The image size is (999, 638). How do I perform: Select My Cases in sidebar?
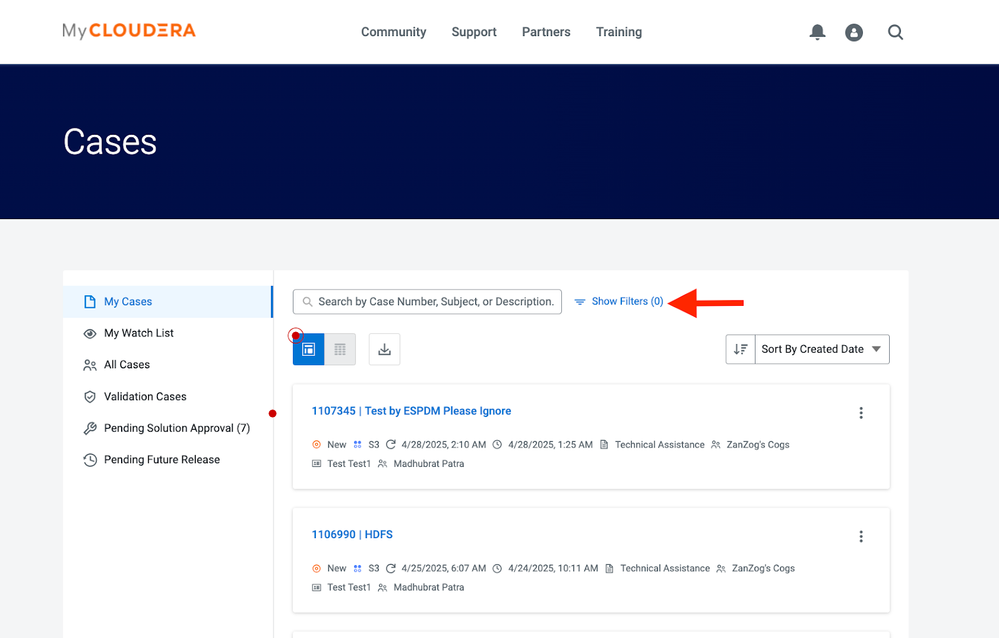pos(168,301)
